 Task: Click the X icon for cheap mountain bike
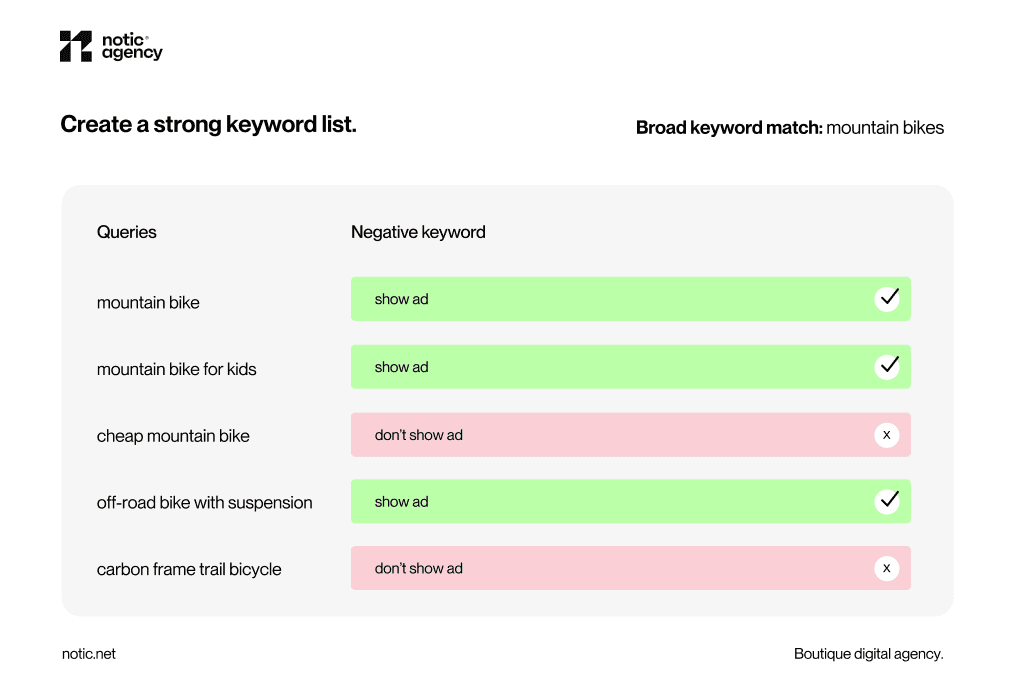[x=887, y=435]
